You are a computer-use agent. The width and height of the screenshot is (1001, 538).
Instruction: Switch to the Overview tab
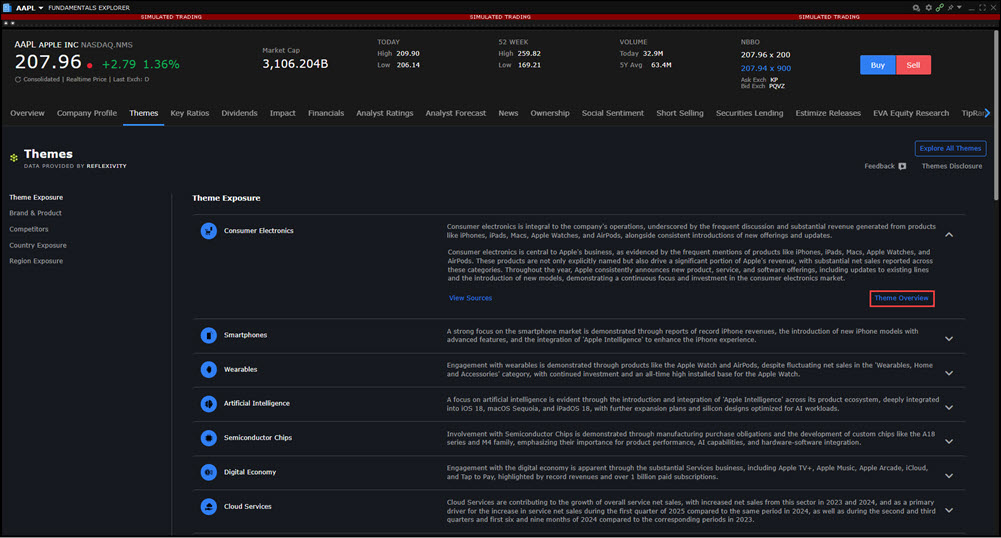(27, 113)
